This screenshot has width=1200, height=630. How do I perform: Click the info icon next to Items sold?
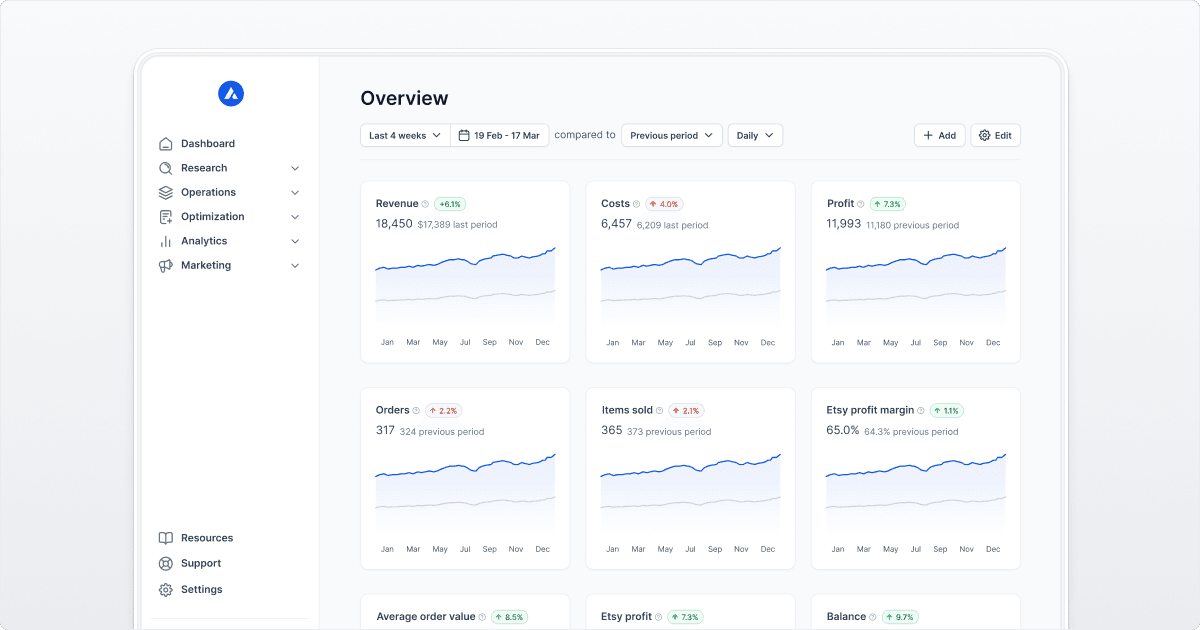pyautogui.click(x=660, y=411)
